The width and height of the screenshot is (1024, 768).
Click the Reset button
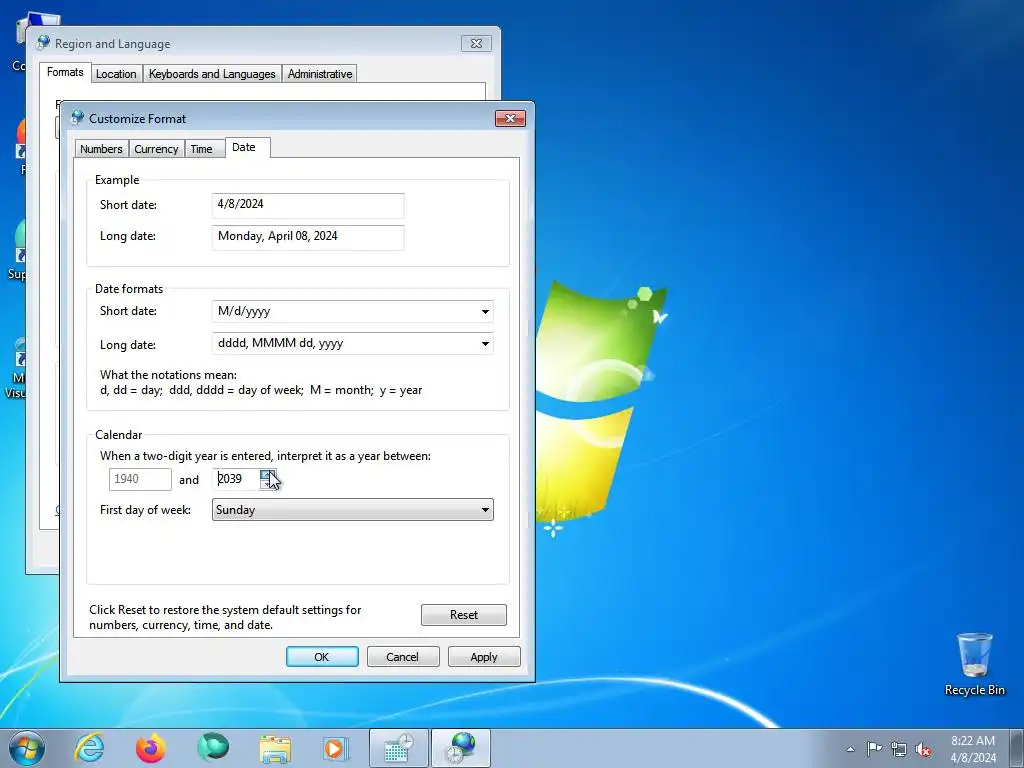coord(464,615)
